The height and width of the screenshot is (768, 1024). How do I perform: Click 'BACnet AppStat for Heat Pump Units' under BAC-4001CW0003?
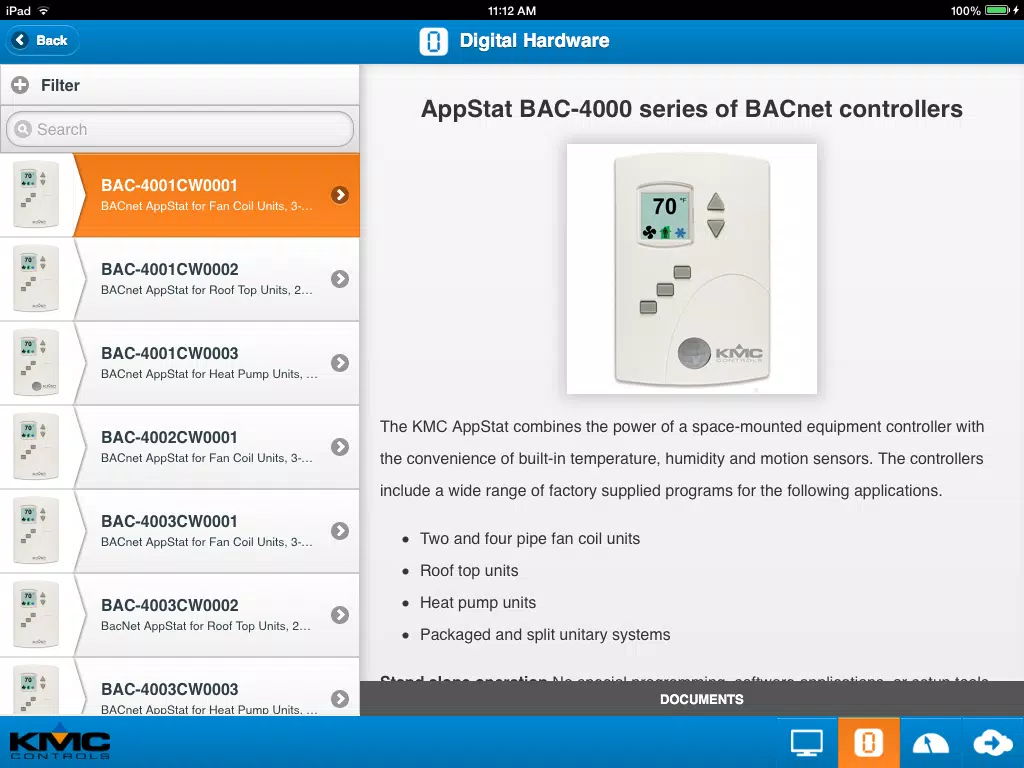tap(209, 374)
